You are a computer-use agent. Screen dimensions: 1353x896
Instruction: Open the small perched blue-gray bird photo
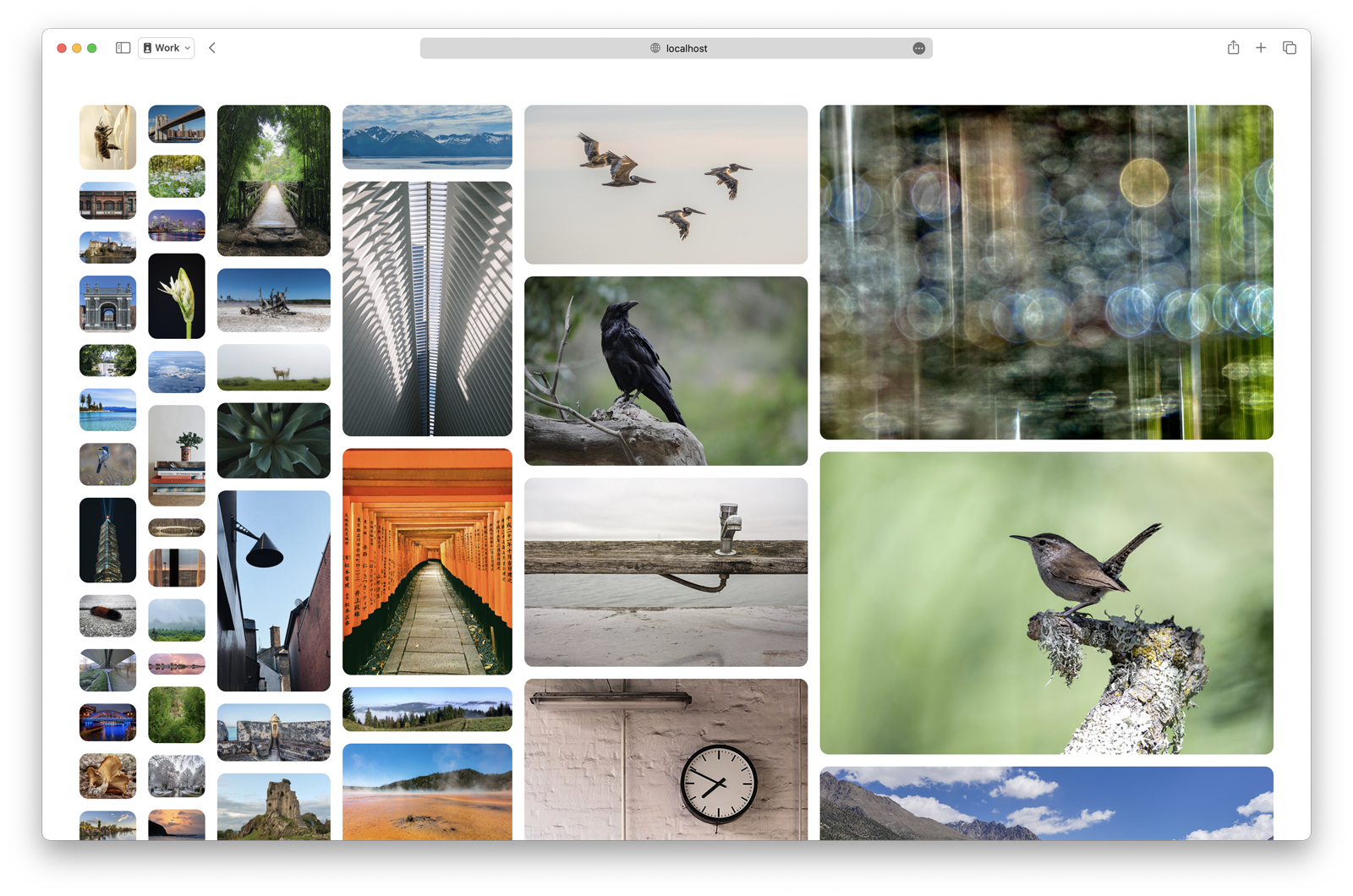tap(107, 464)
